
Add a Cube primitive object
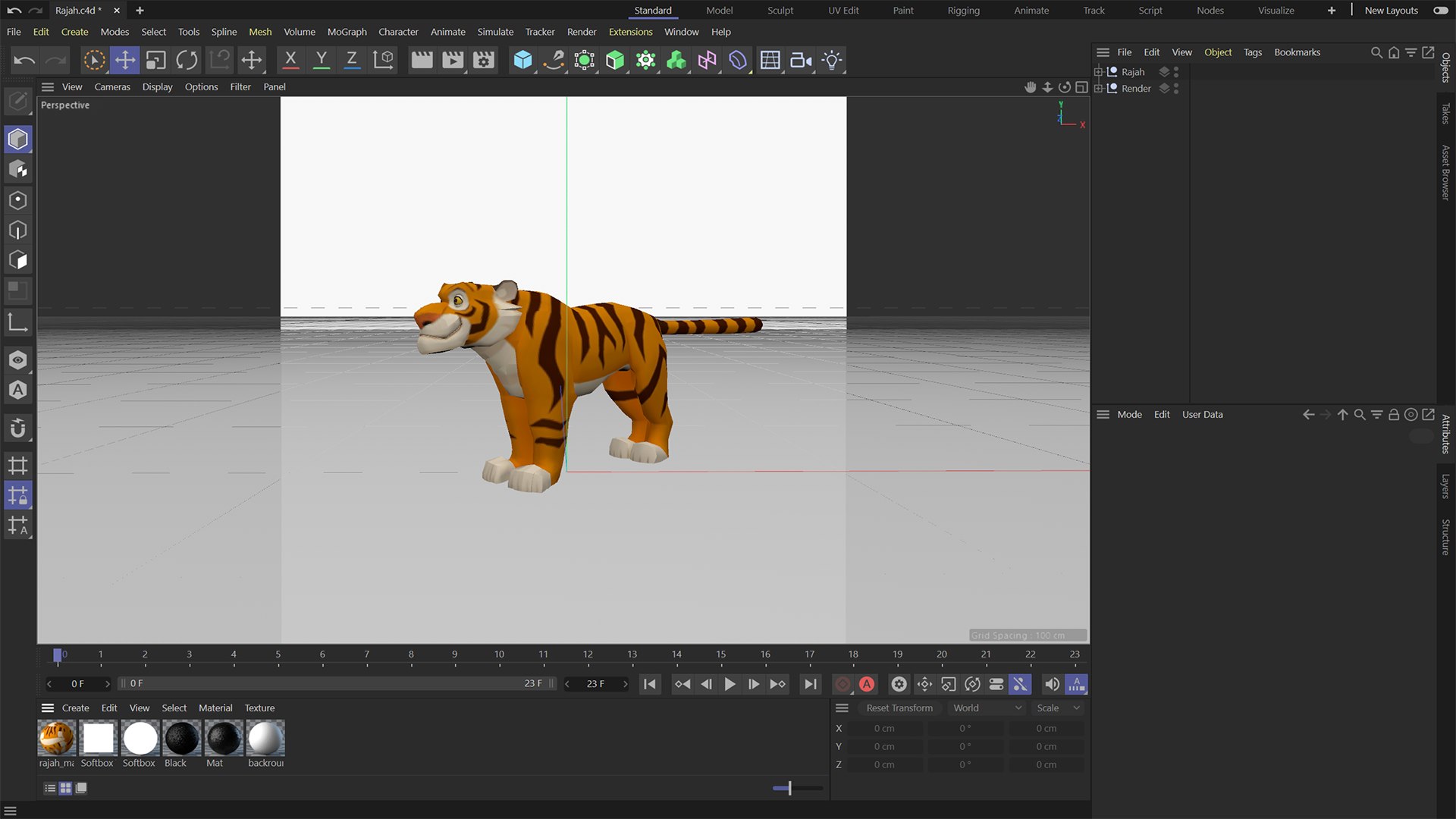coord(522,60)
